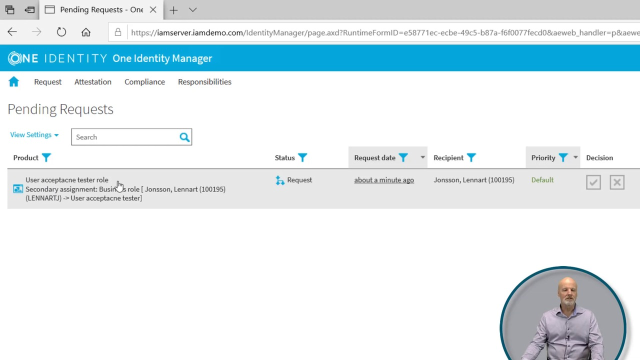Click the set-aside tabs icon

point(30,10)
